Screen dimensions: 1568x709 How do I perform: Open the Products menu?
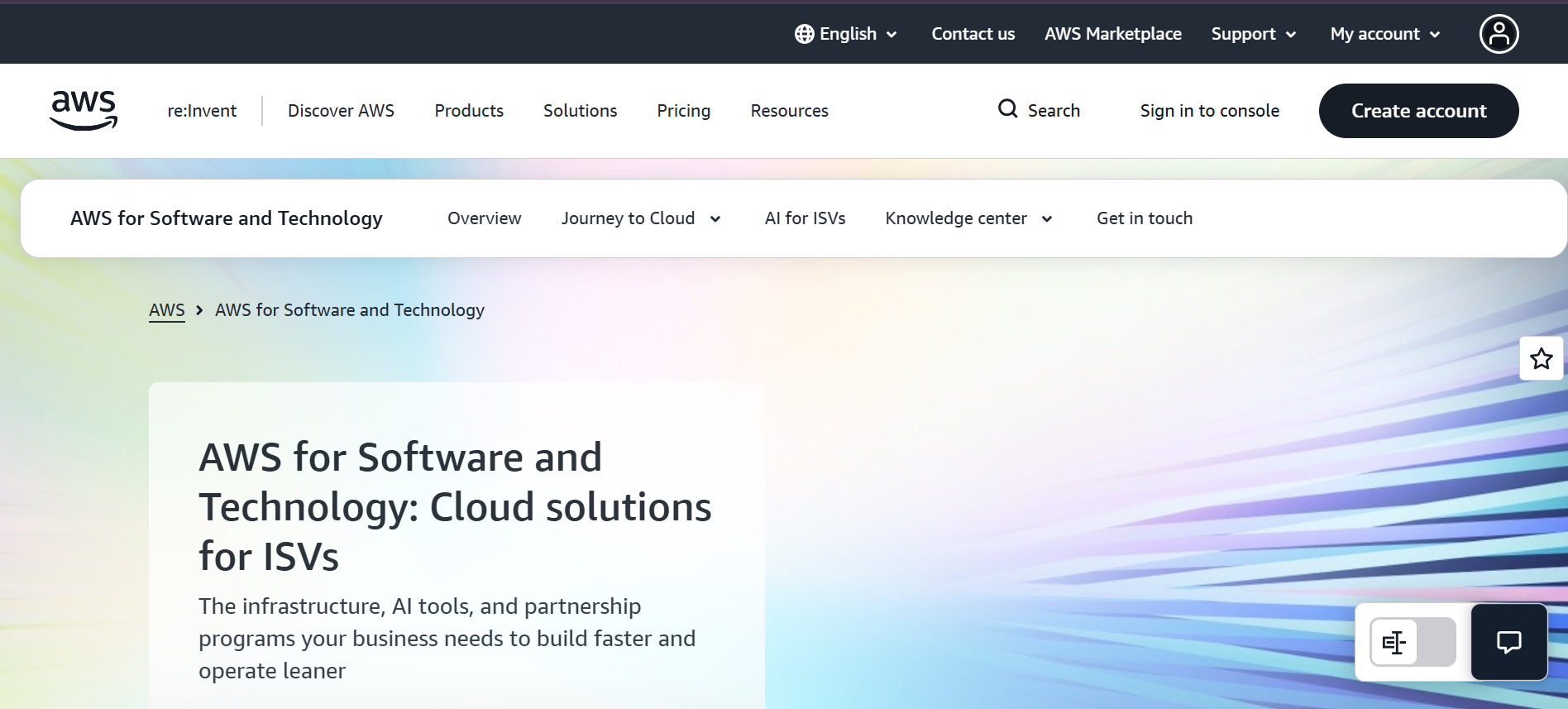(x=469, y=111)
